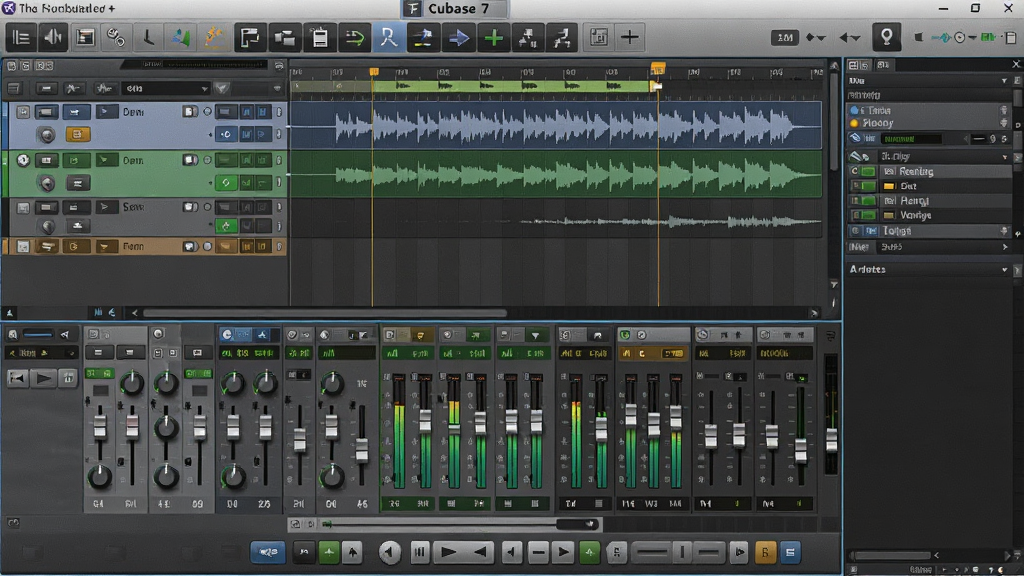Click the orange sparkle toolbar icon
Image resolution: width=1024 pixels, height=576 pixels.
214,37
